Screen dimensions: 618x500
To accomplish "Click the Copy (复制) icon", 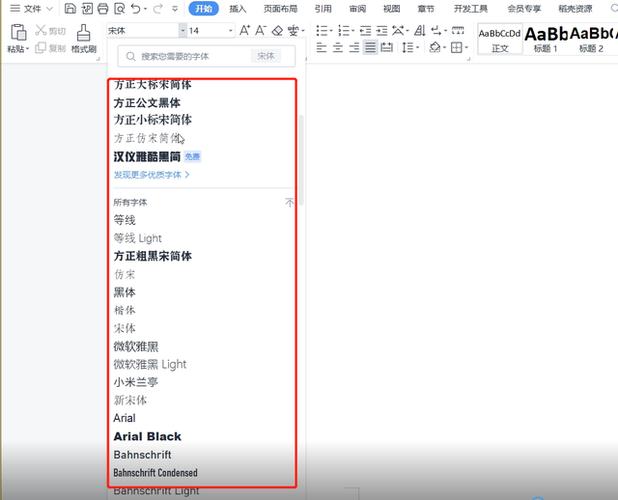I will pos(41,48).
